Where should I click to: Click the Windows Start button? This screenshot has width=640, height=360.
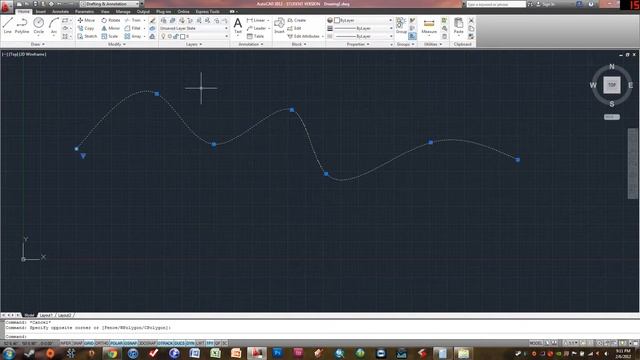9,353
